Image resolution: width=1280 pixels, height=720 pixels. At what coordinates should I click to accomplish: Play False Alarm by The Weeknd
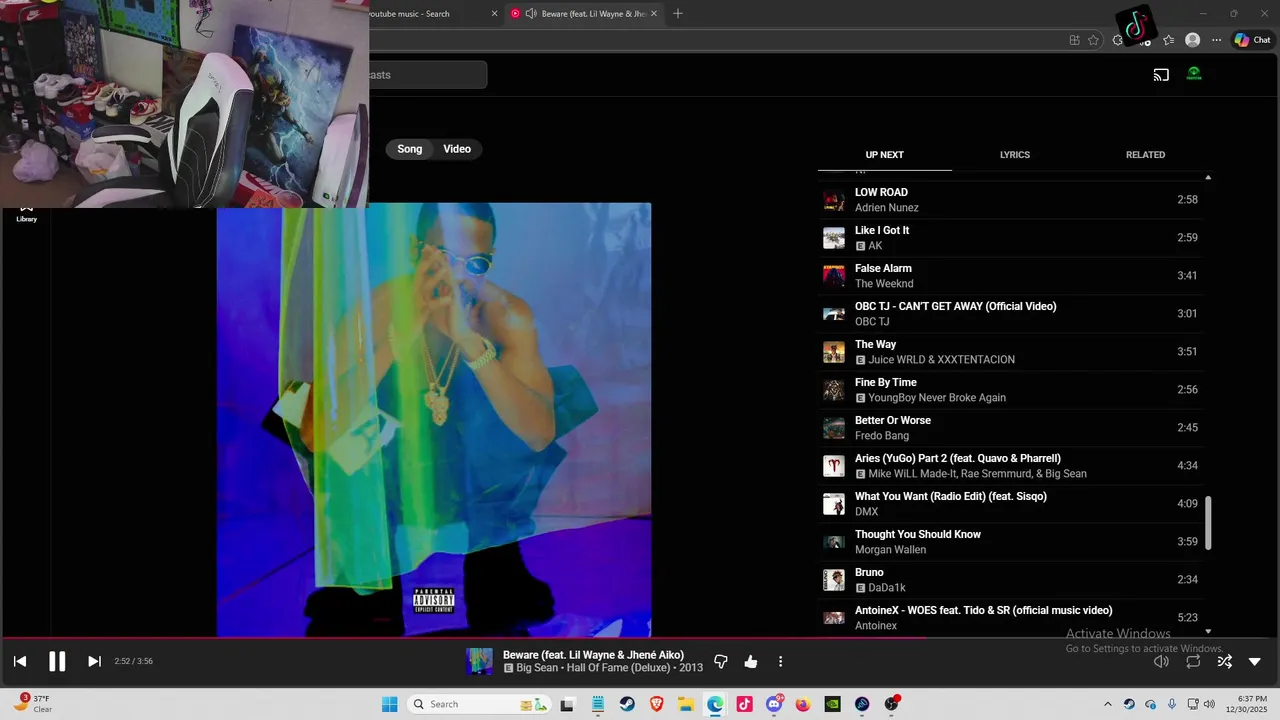pos(1010,276)
